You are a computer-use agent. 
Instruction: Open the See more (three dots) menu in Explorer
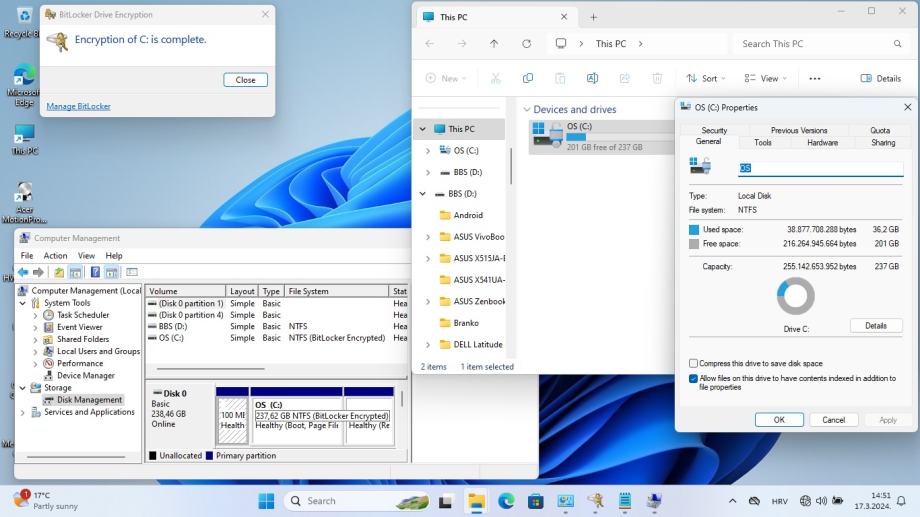pos(814,78)
